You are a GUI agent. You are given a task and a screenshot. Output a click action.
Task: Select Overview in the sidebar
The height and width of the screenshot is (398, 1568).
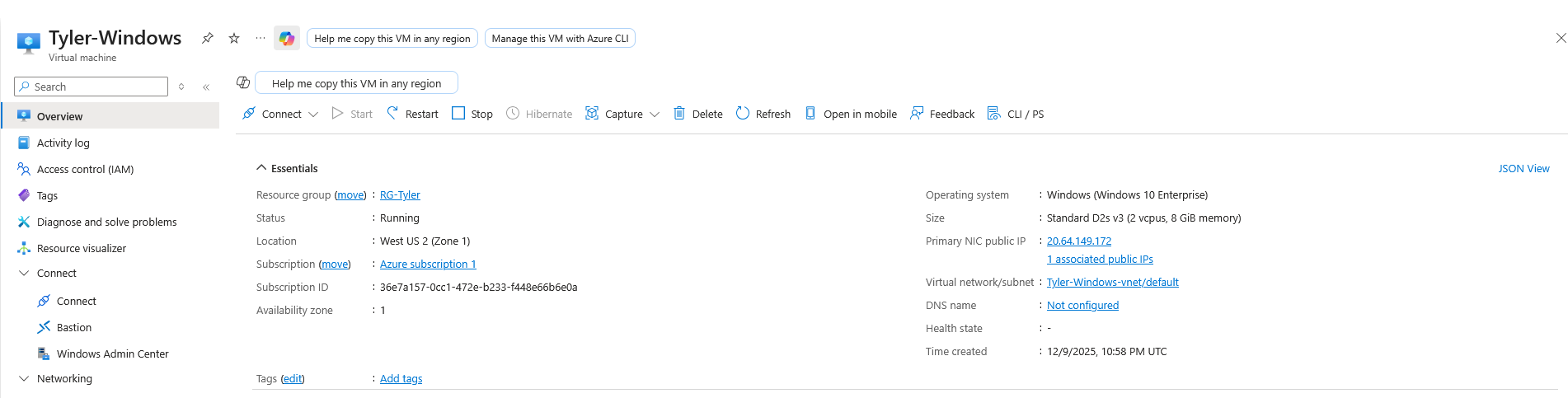tap(110, 116)
